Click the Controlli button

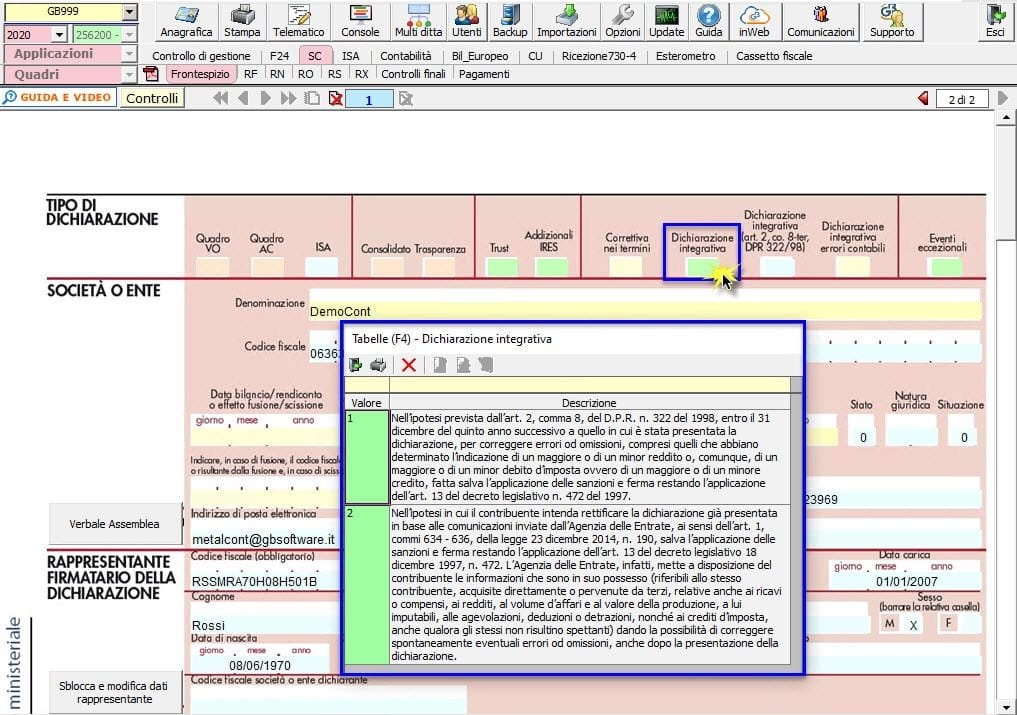coord(152,98)
